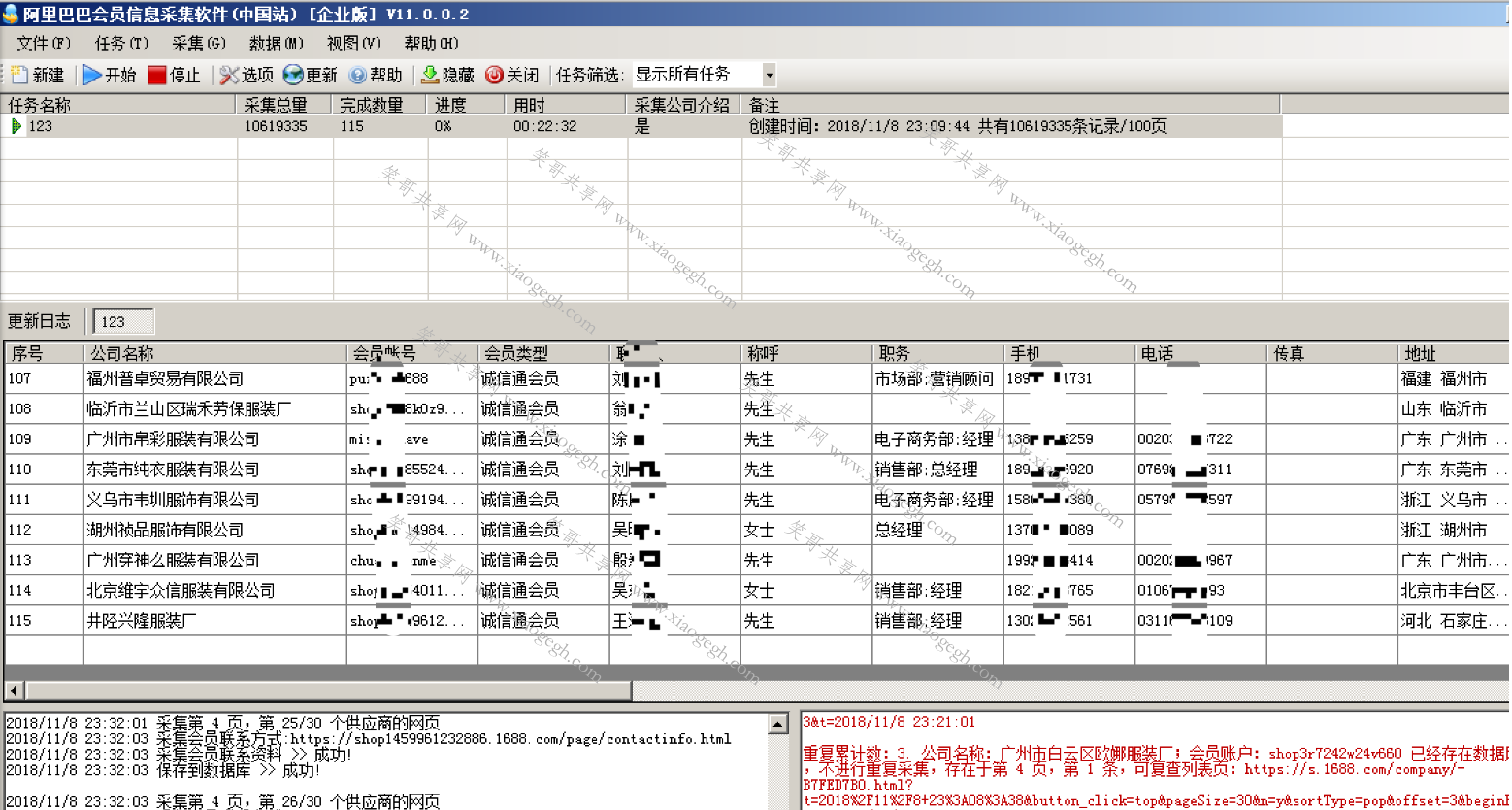Select row 东莞市纯衣服装有限公司
The width and height of the screenshot is (1512, 810).
pos(757,469)
